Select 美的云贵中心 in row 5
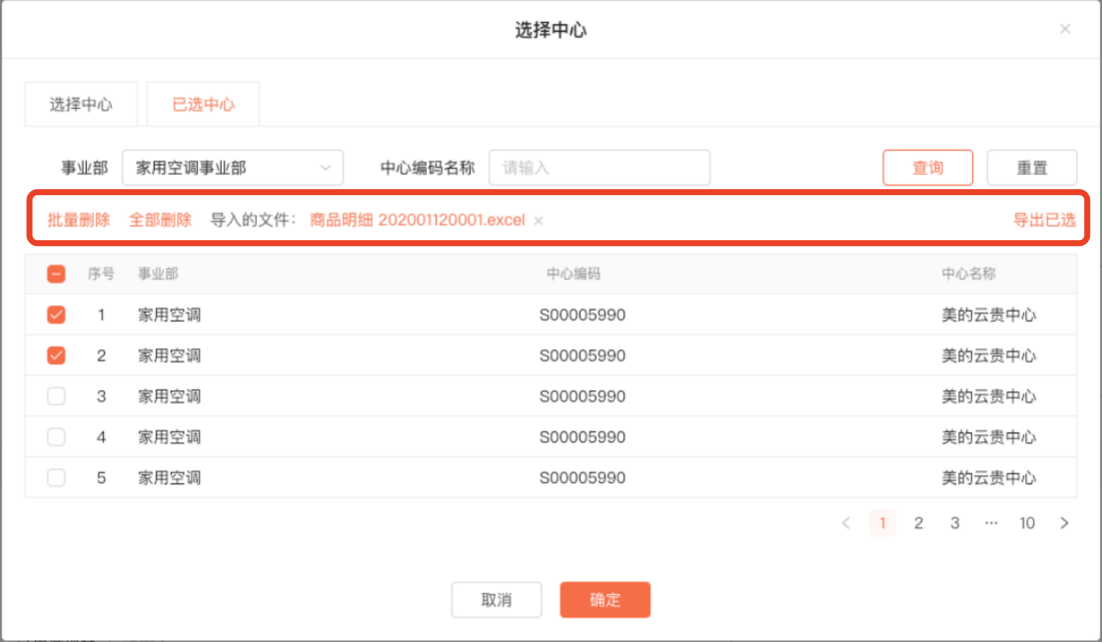1102x642 pixels. 989,478
